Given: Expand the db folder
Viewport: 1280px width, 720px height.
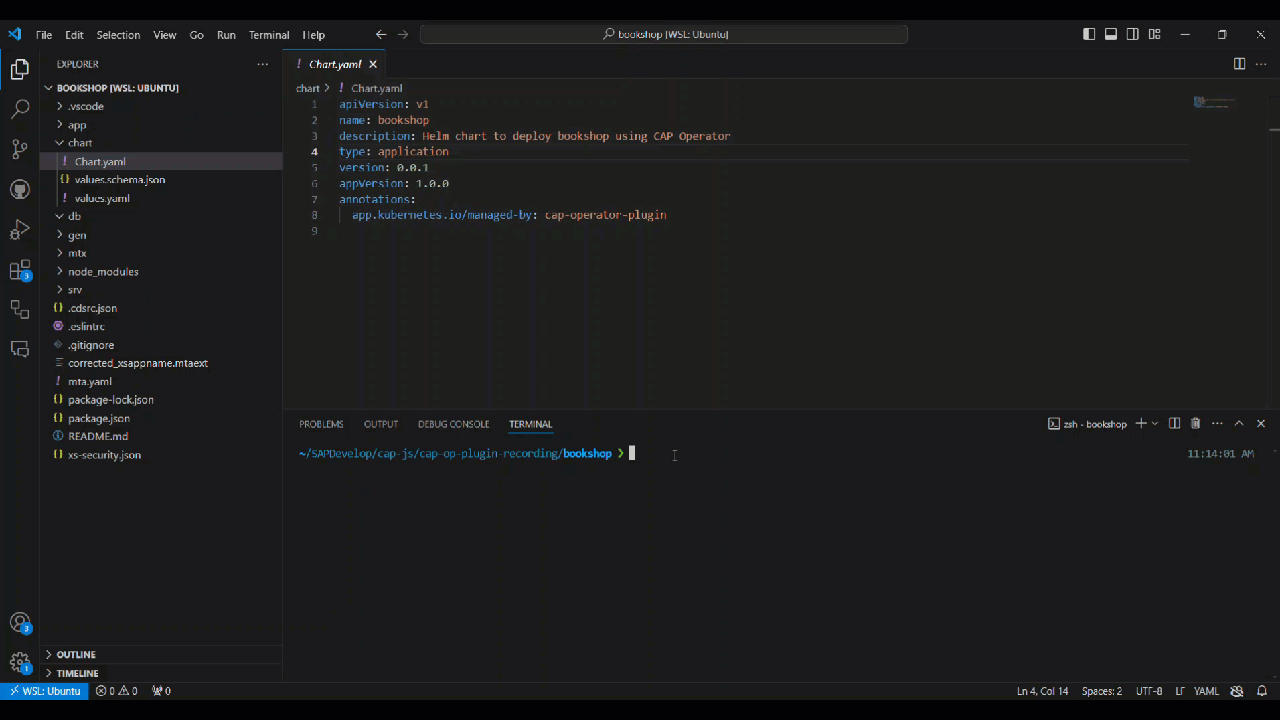Looking at the screenshot, I should [x=161, y=216].
